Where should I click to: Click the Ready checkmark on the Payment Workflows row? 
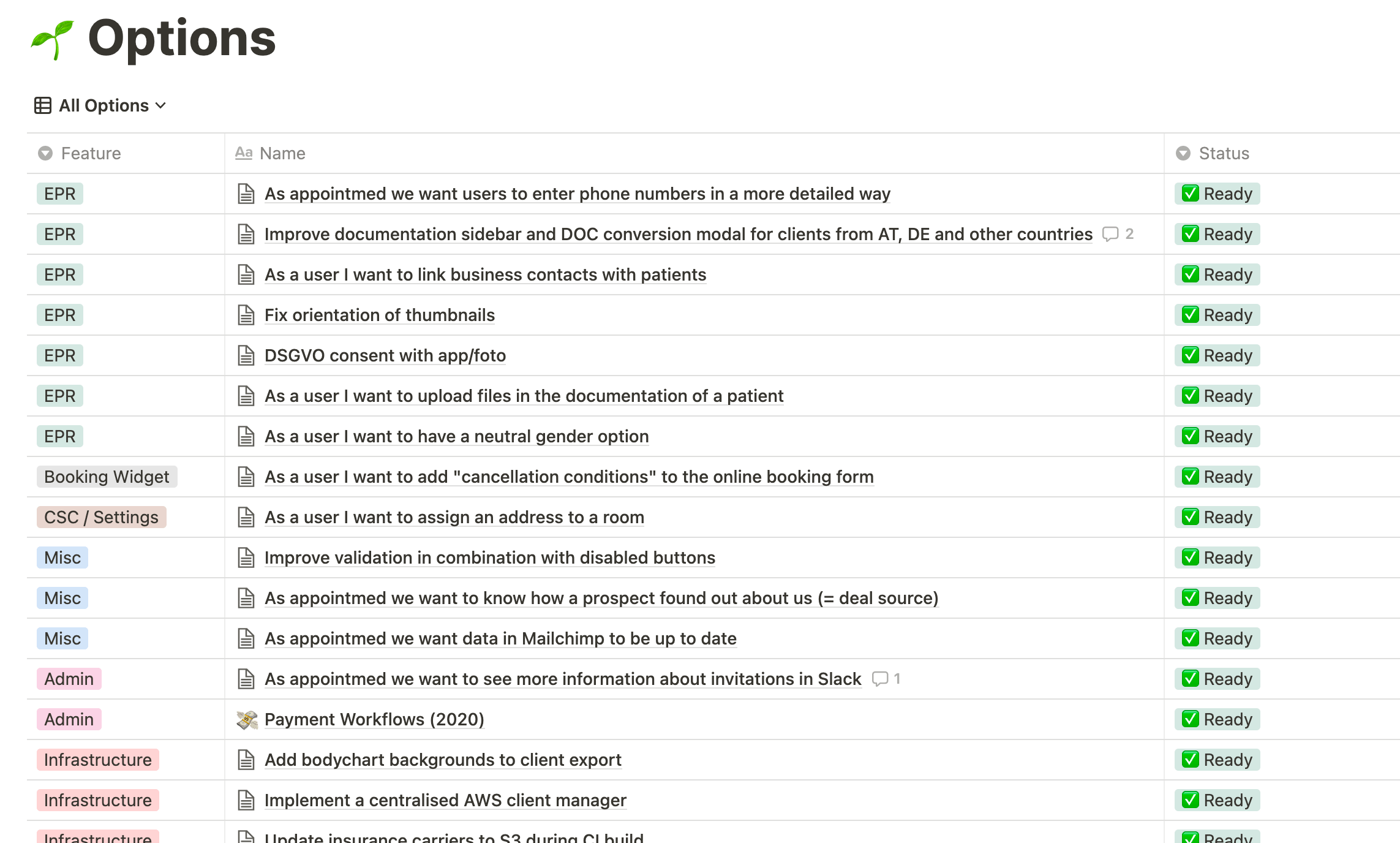tap(1190, 719)
